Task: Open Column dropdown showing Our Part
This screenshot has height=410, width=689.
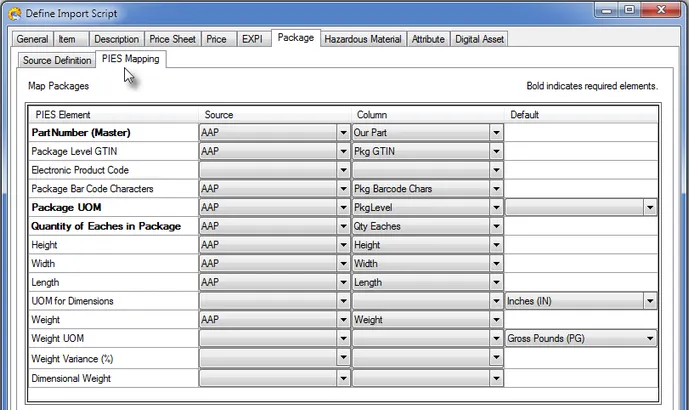Action: pyautogui.click(x=496, y=132)
